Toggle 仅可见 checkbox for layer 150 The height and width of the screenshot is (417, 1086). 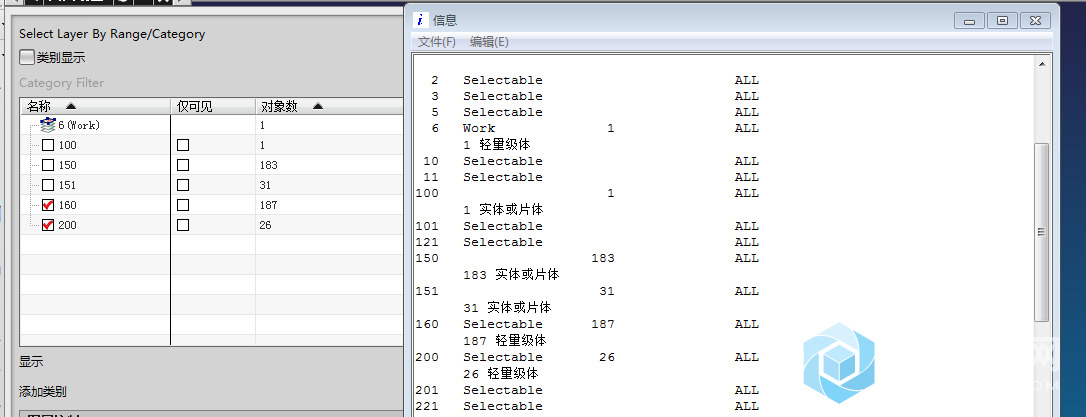(183, 166)
